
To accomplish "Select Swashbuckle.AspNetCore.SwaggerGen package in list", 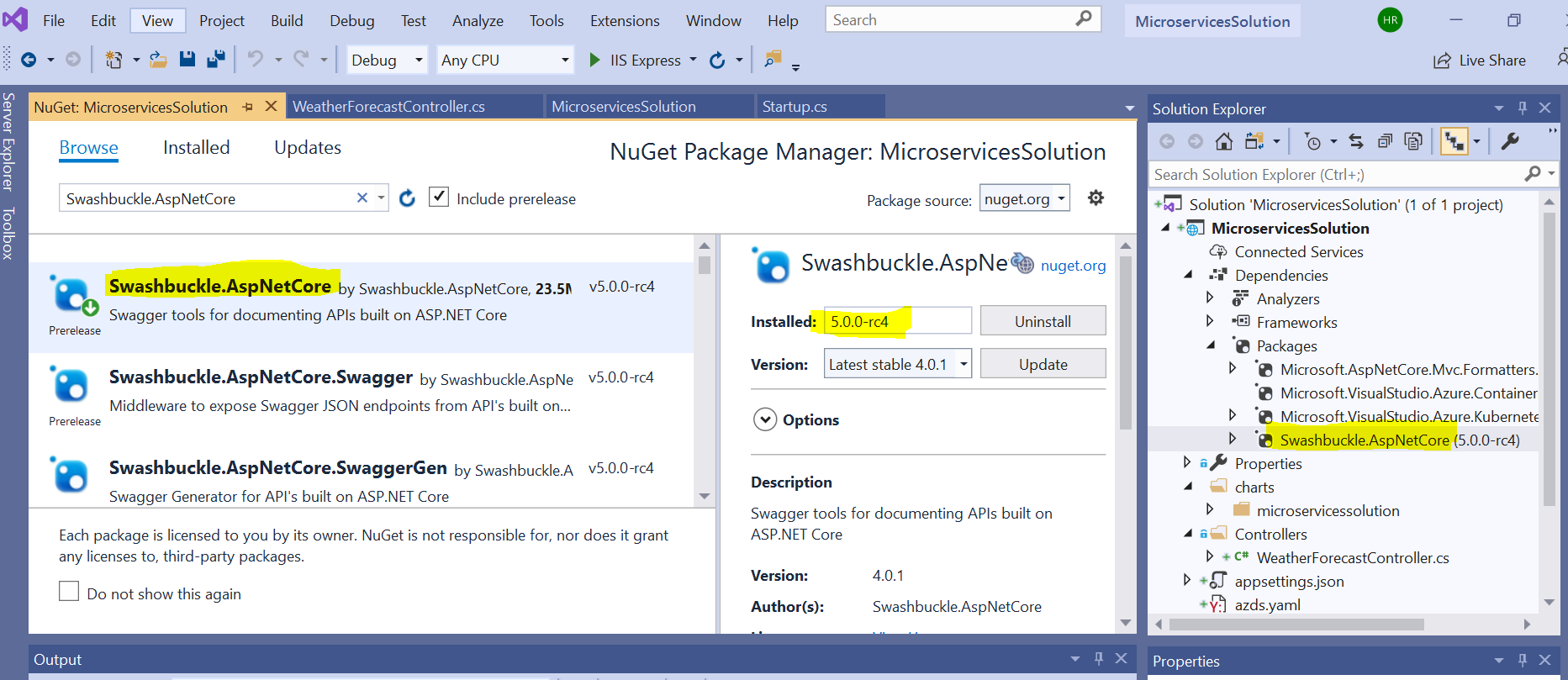I will click(x=361, y=476).
